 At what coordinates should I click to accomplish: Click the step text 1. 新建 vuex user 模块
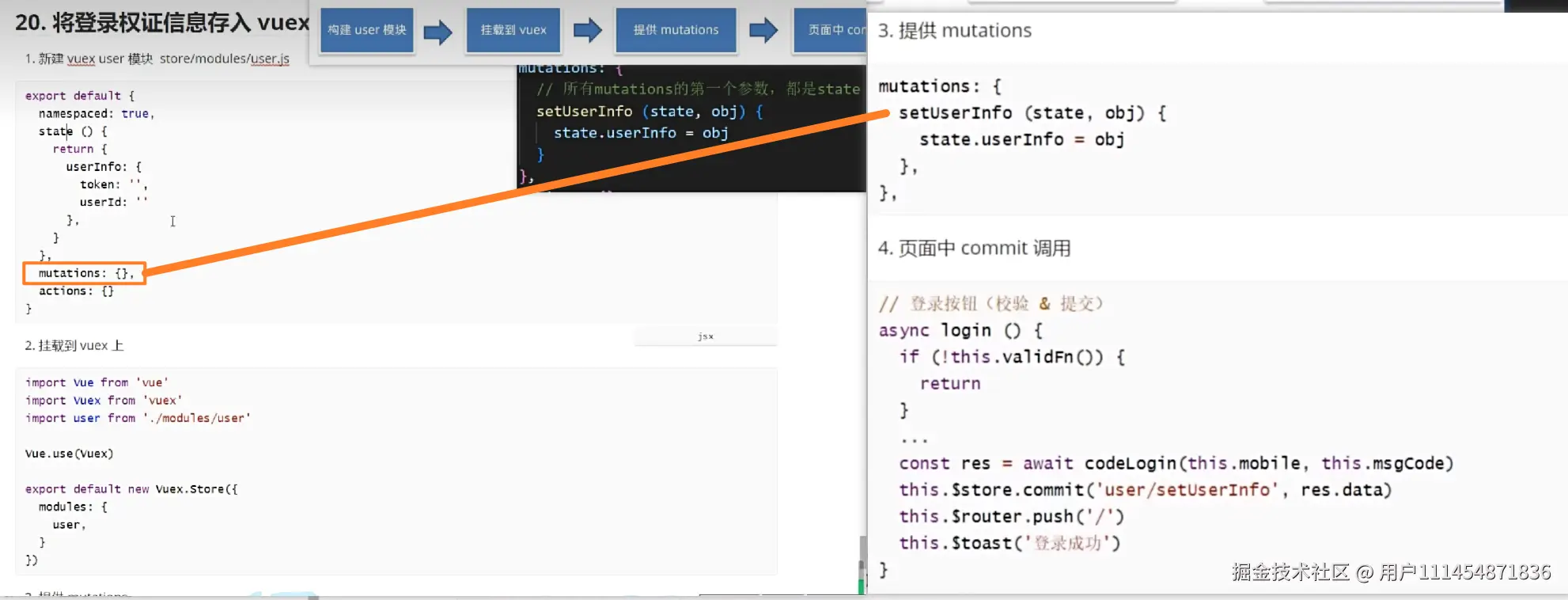click(x=89, y=59)
